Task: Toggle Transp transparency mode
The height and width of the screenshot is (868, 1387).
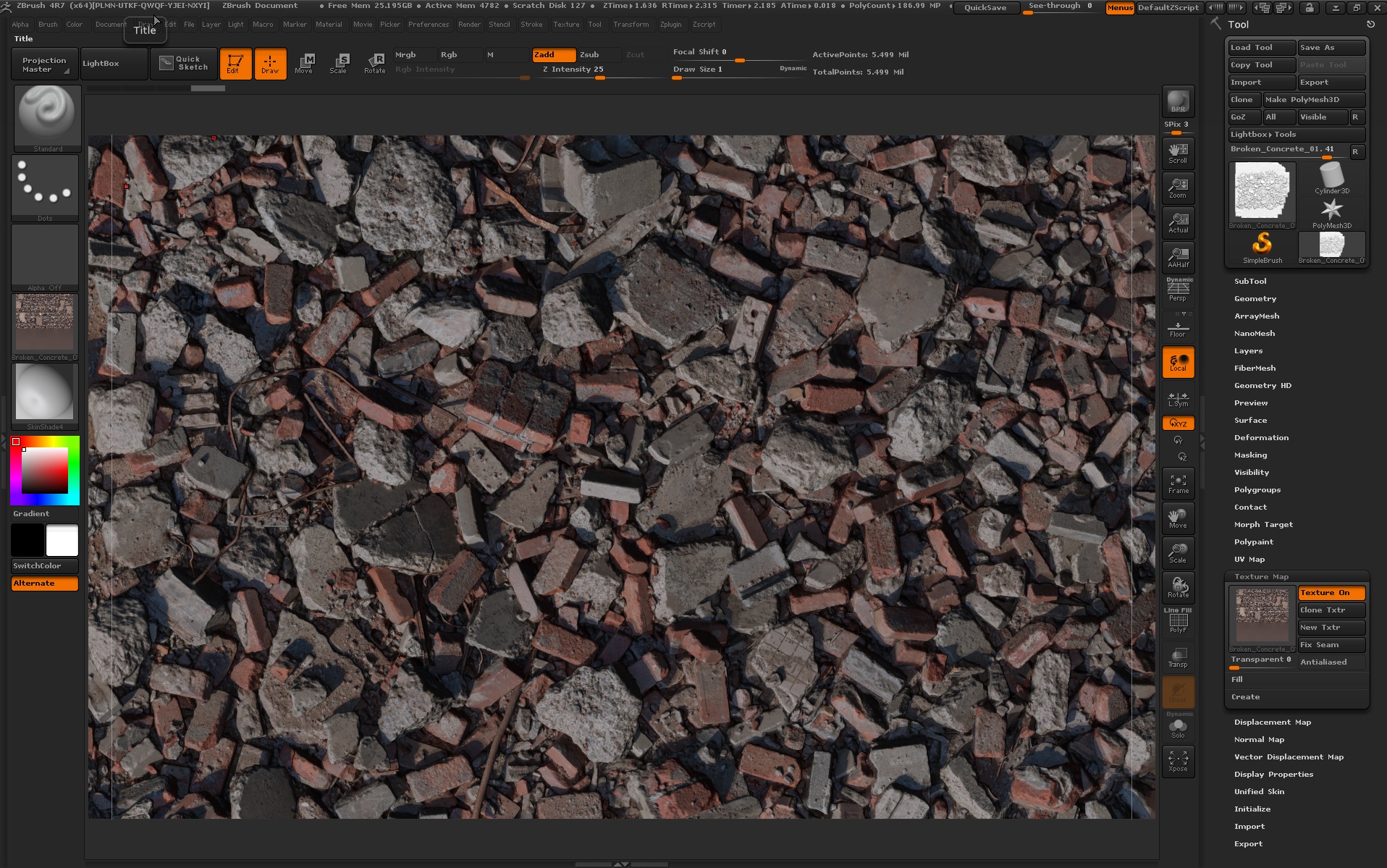Action: tap(1178, 657)
